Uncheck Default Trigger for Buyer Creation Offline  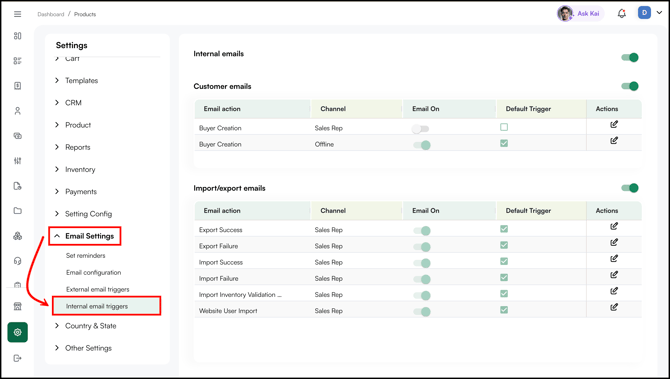tap(504, 143)
